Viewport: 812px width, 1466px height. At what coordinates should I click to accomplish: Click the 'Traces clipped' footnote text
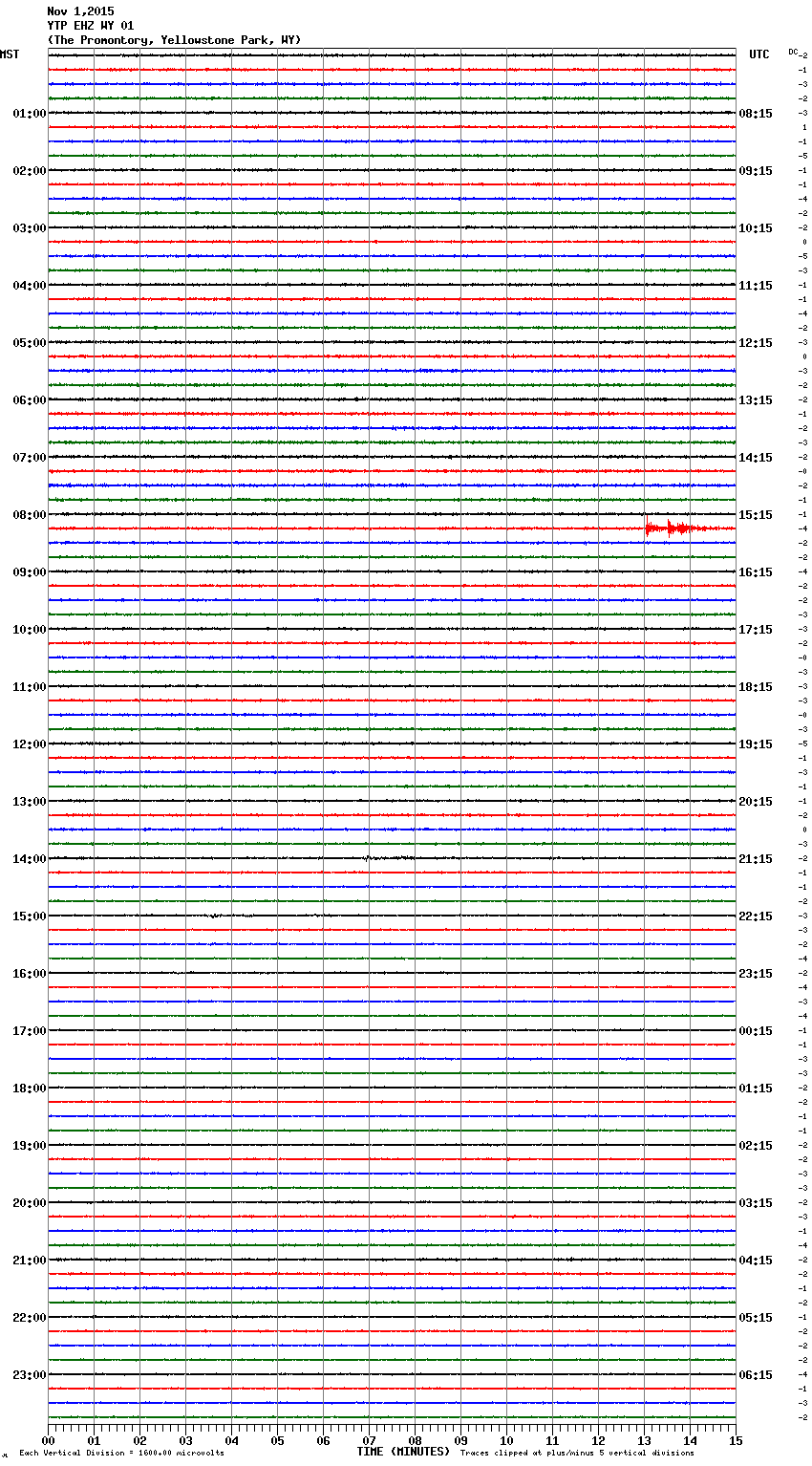tap(577, 1454)
